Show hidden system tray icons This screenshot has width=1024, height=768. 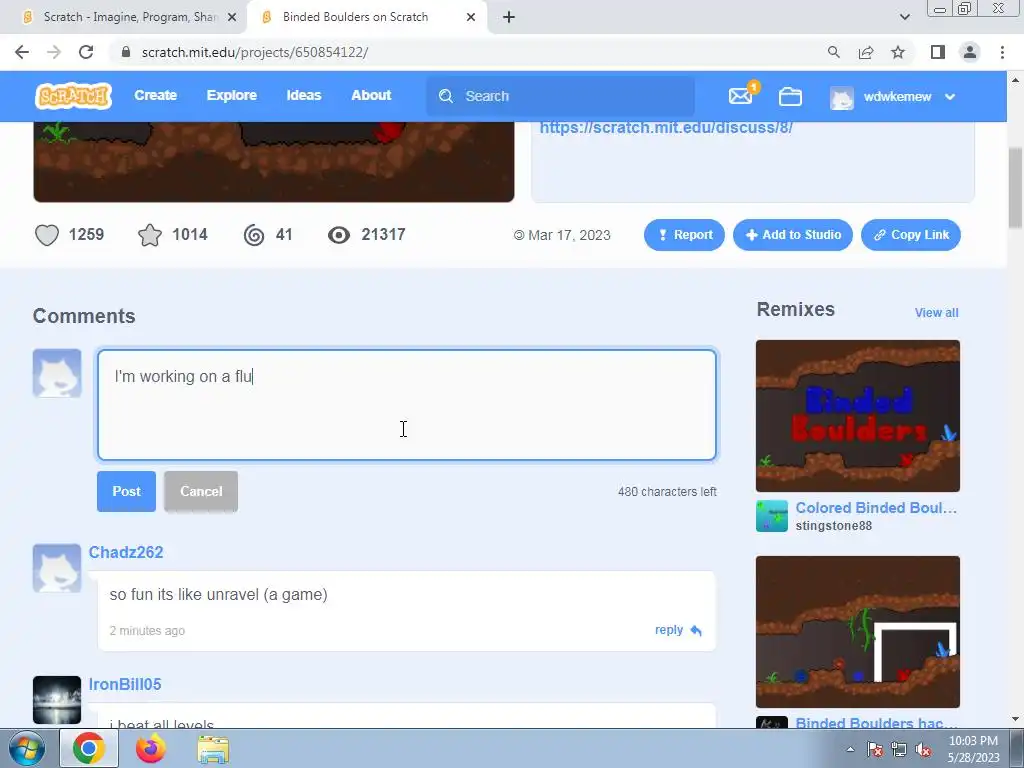(850, 750)
